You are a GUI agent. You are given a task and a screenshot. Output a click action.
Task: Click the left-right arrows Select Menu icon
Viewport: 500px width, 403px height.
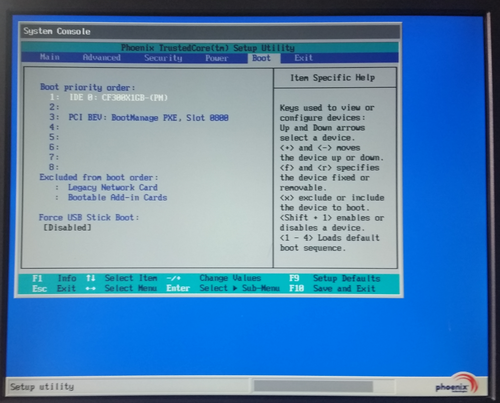pos(91,288)
